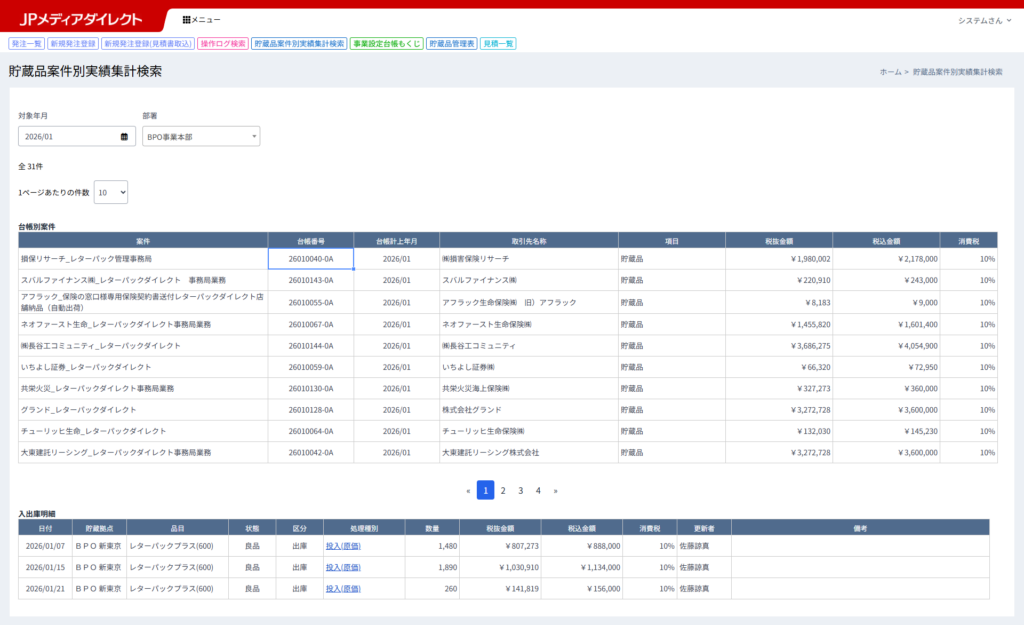This screenshot has height=625, width=1024.
Task: Click the JPメディアダイレクト logo
Action: pos(81,19)
